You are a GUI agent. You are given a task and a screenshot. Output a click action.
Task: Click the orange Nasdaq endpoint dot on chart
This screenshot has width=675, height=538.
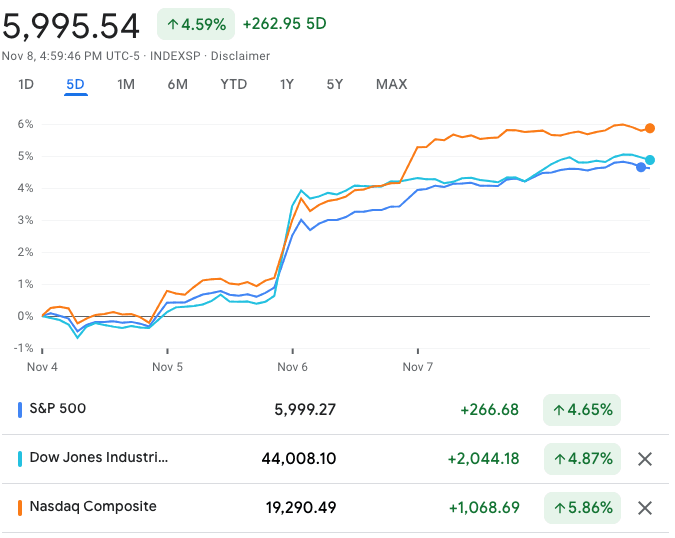650,128
